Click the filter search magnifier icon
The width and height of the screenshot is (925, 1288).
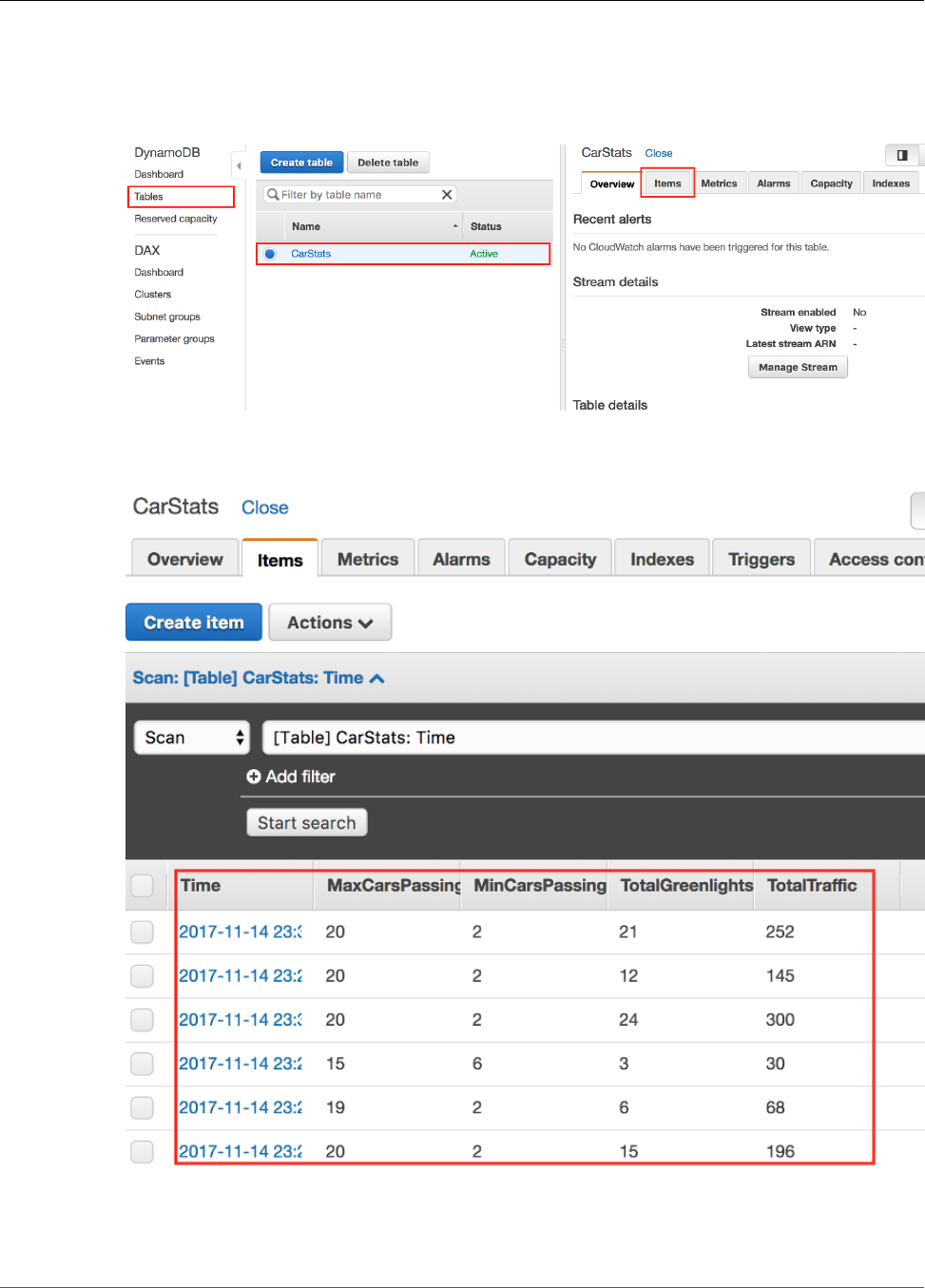273,195
